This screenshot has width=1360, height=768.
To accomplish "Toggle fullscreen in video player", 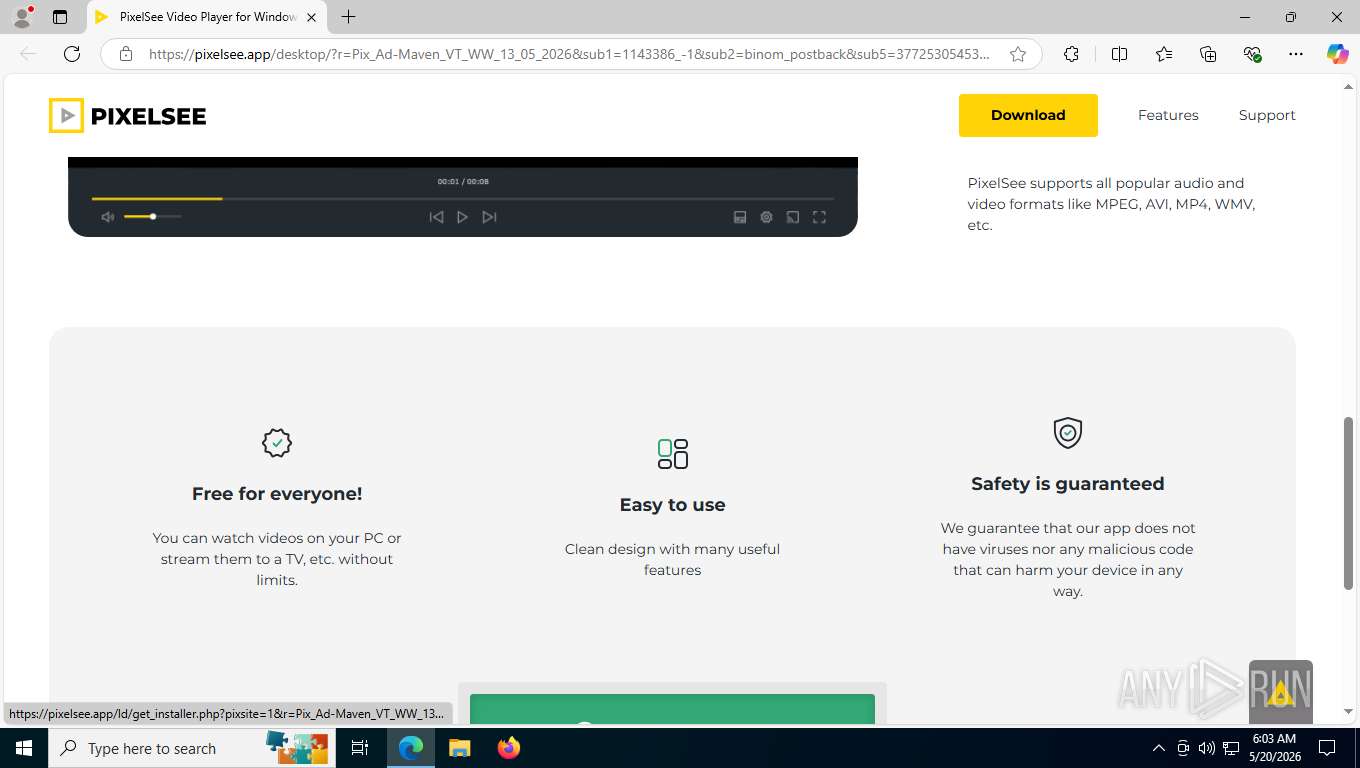I will pos(819,217).
